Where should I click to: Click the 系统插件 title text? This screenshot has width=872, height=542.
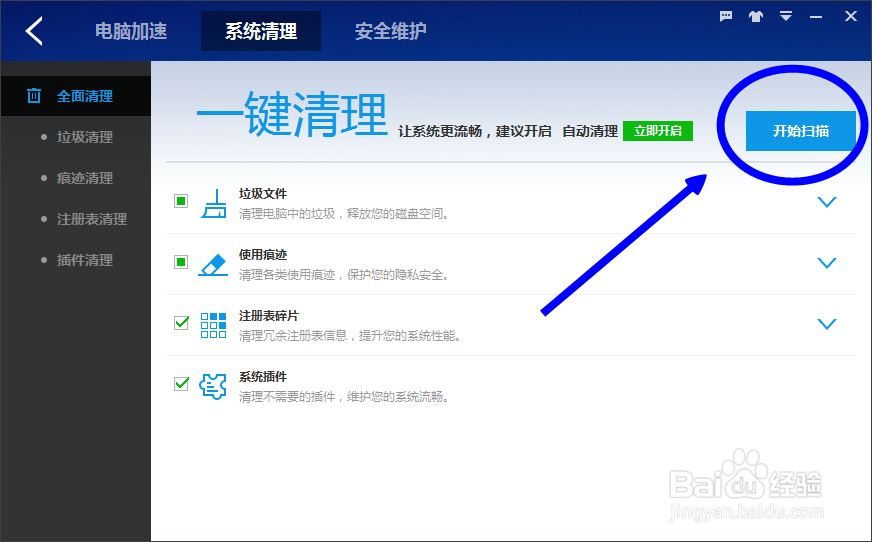(263, 377)
